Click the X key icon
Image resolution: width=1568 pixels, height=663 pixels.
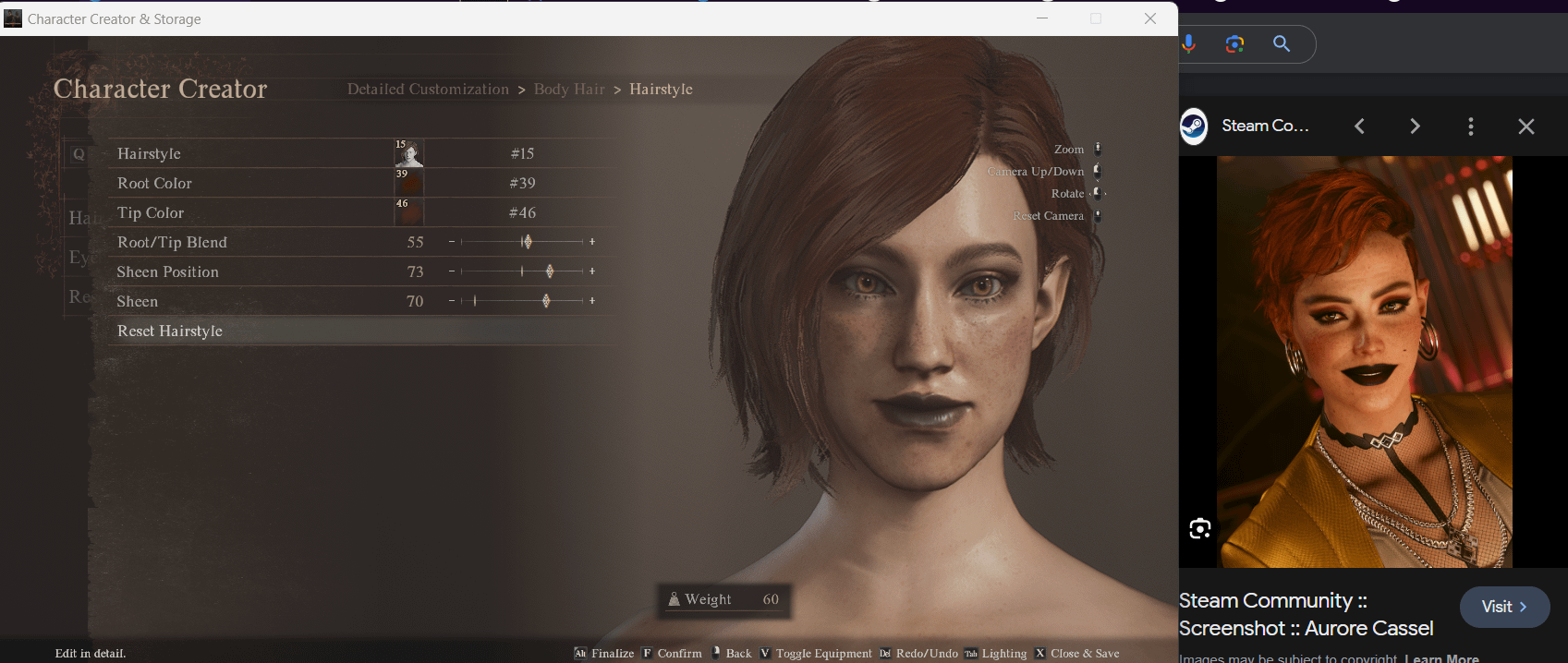(1039, 653)
